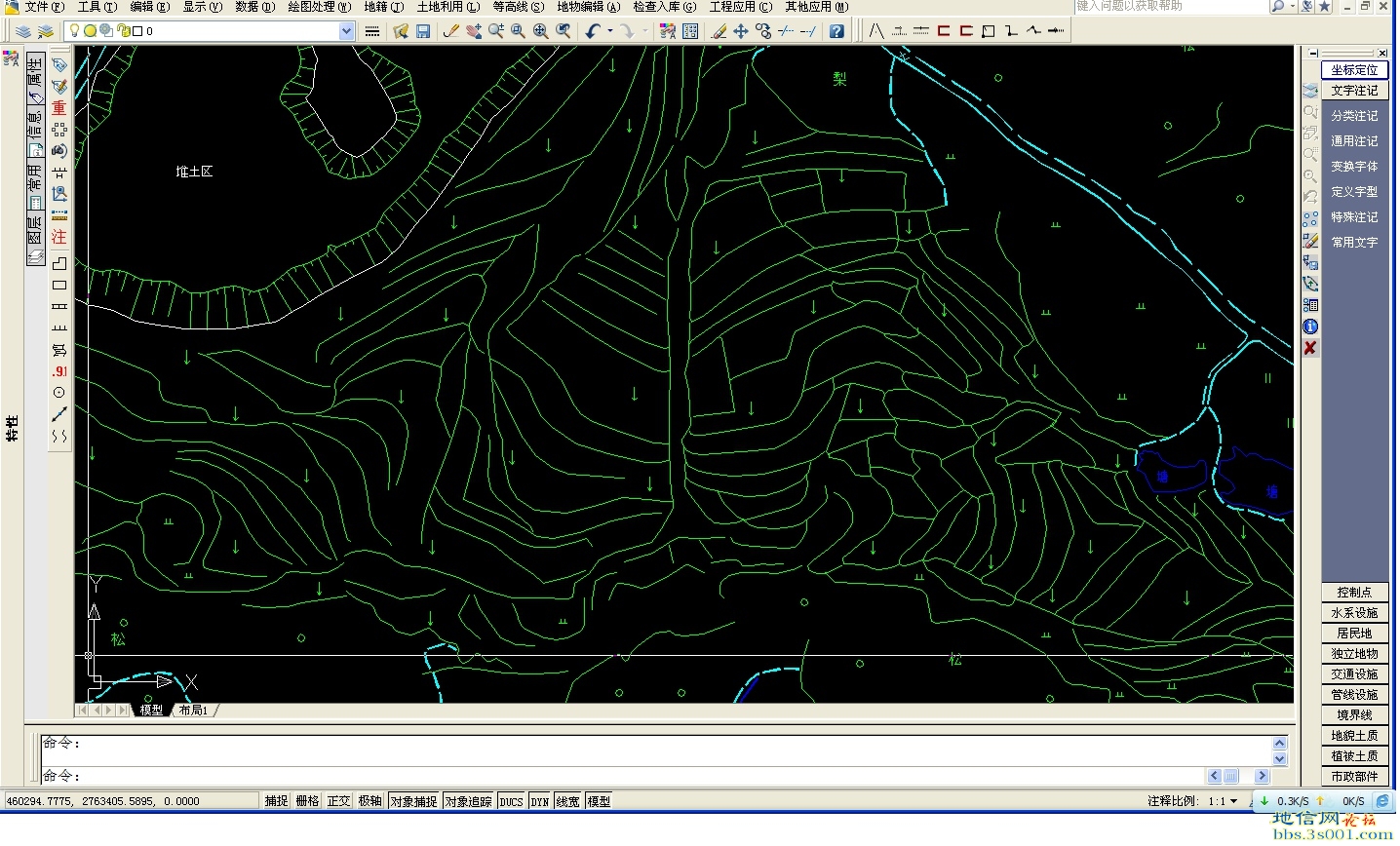The width and height of the screenshot is (1400, 846).
Task: Toggle 栅格 grid display
Action: 307,801
